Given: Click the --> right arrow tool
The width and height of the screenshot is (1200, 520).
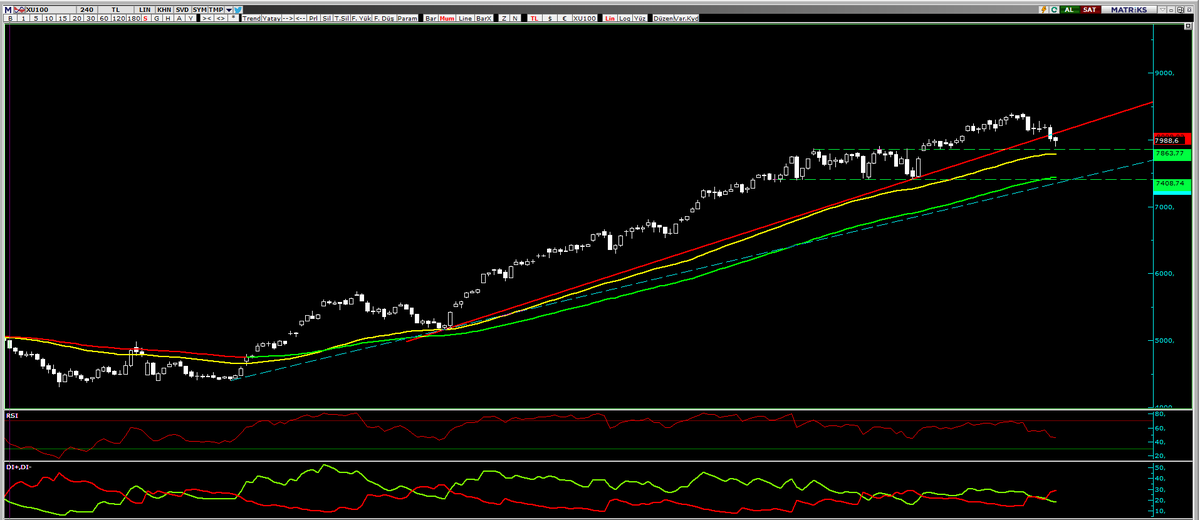Looking at the screenshot, I should coord(288,19).
